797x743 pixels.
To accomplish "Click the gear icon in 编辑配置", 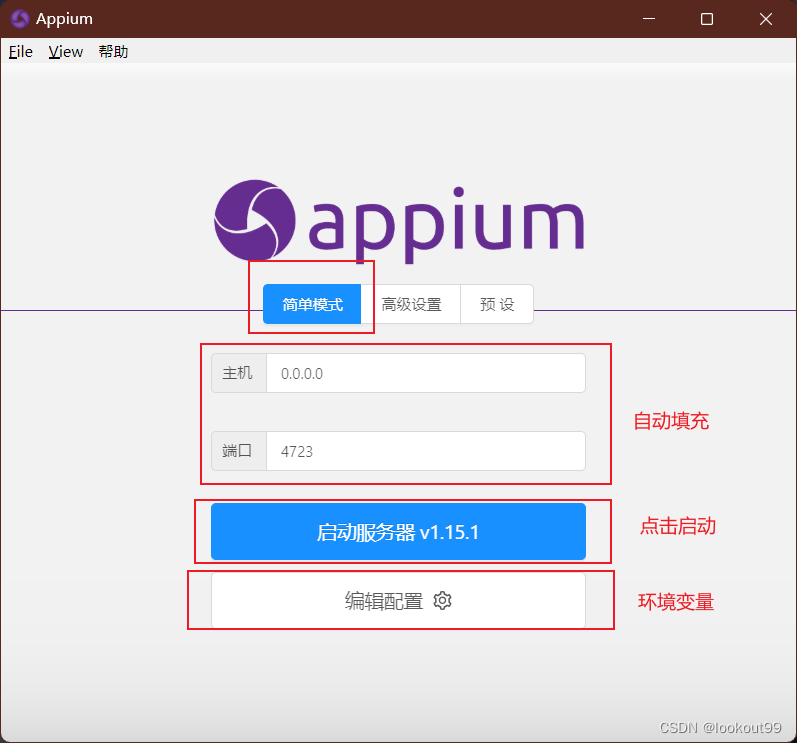I will click(442, 601).
